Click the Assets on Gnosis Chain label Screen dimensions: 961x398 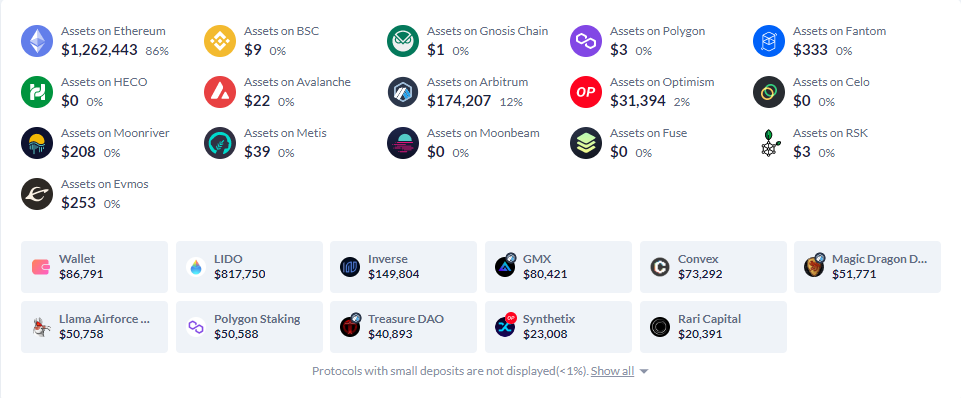coord(487,31)
